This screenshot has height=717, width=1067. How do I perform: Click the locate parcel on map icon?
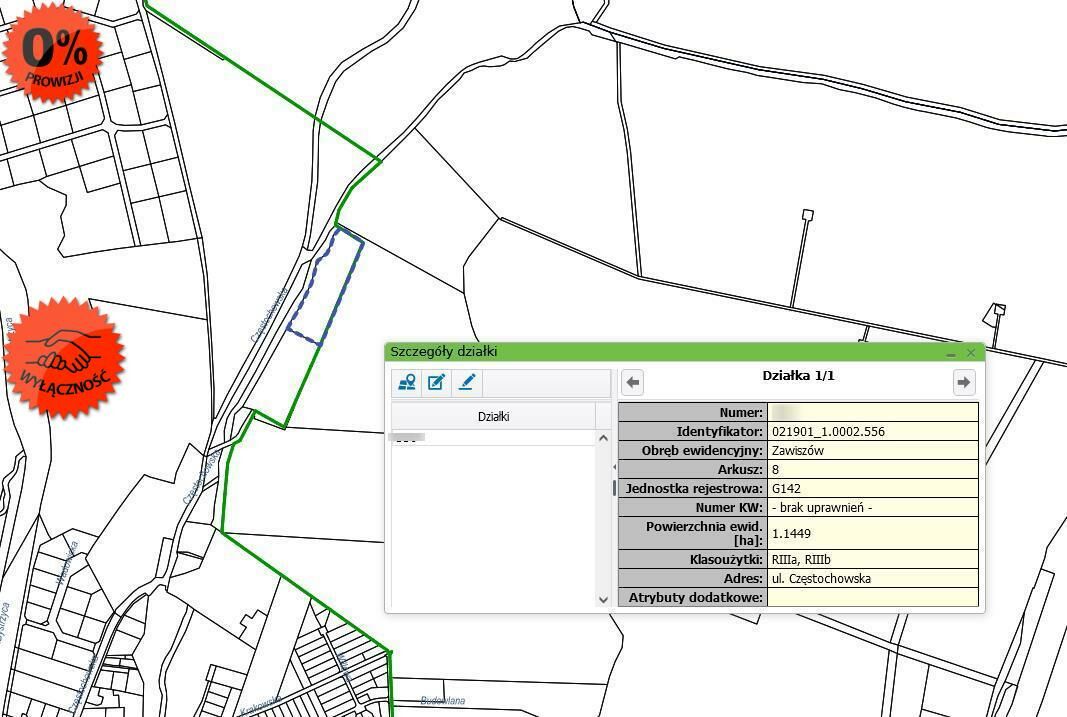click(407, 383)
